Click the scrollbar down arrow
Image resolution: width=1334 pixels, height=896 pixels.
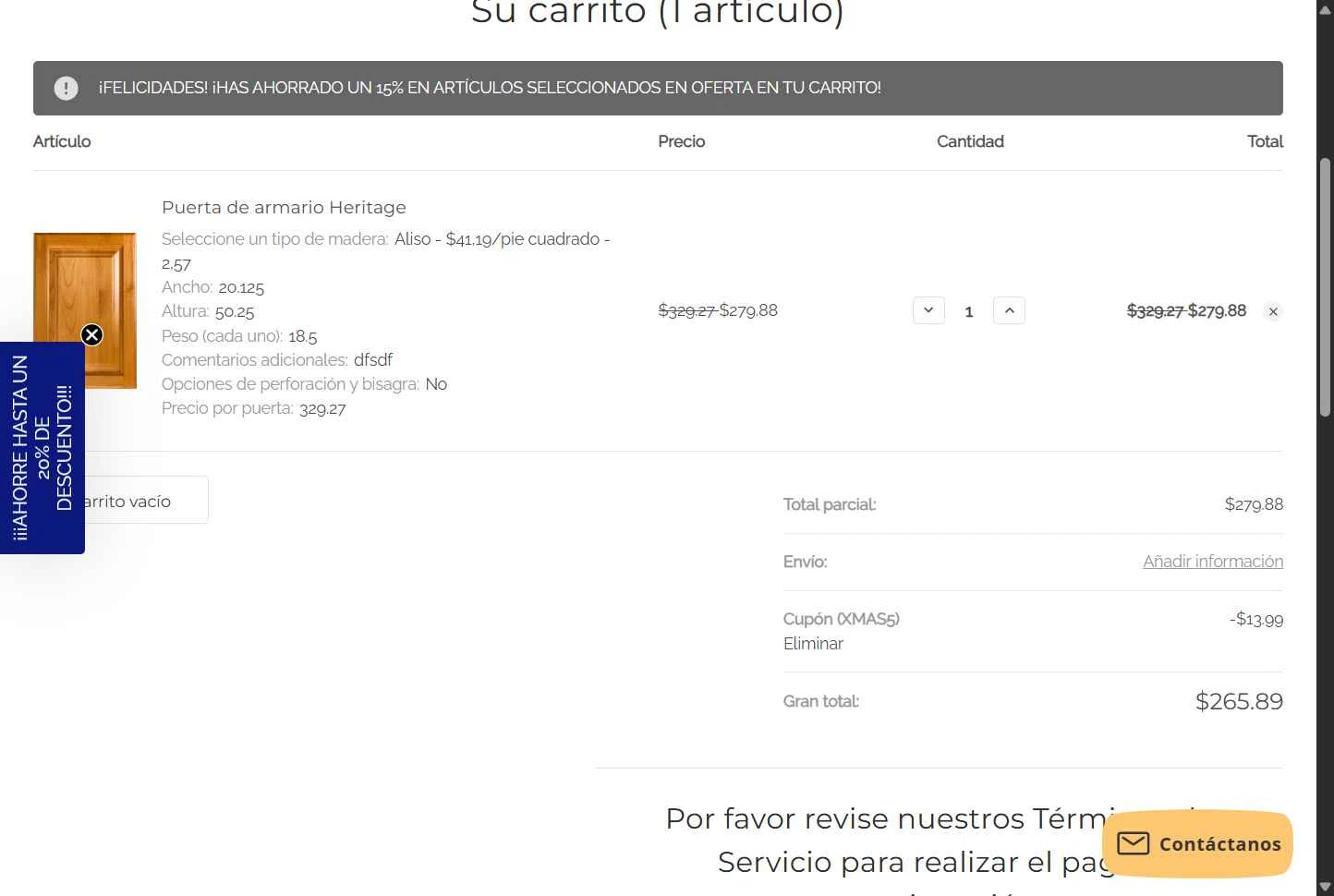1326,887
